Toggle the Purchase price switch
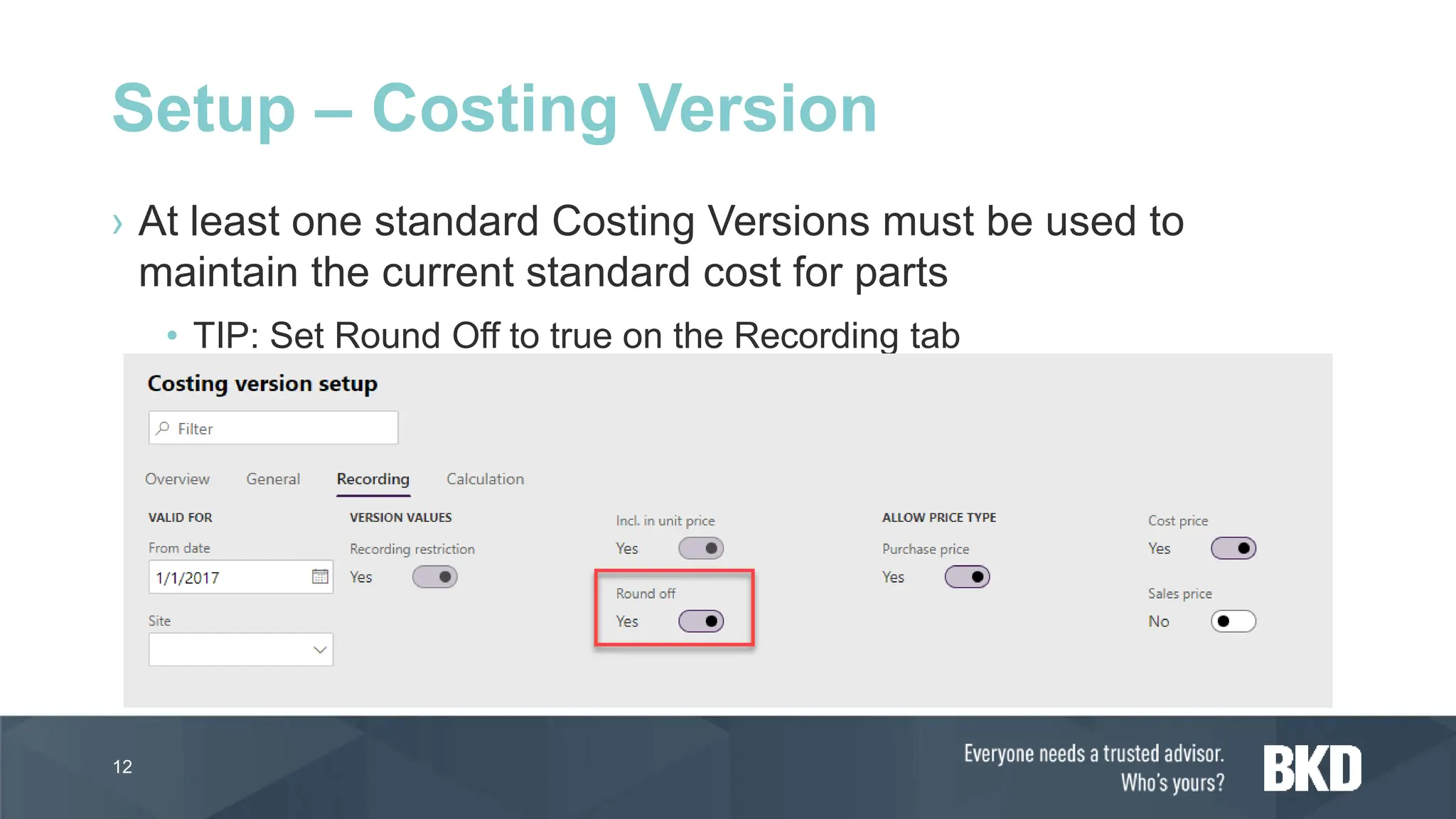Viewport: 1456px width, 819px height. [x=967, y=577]
